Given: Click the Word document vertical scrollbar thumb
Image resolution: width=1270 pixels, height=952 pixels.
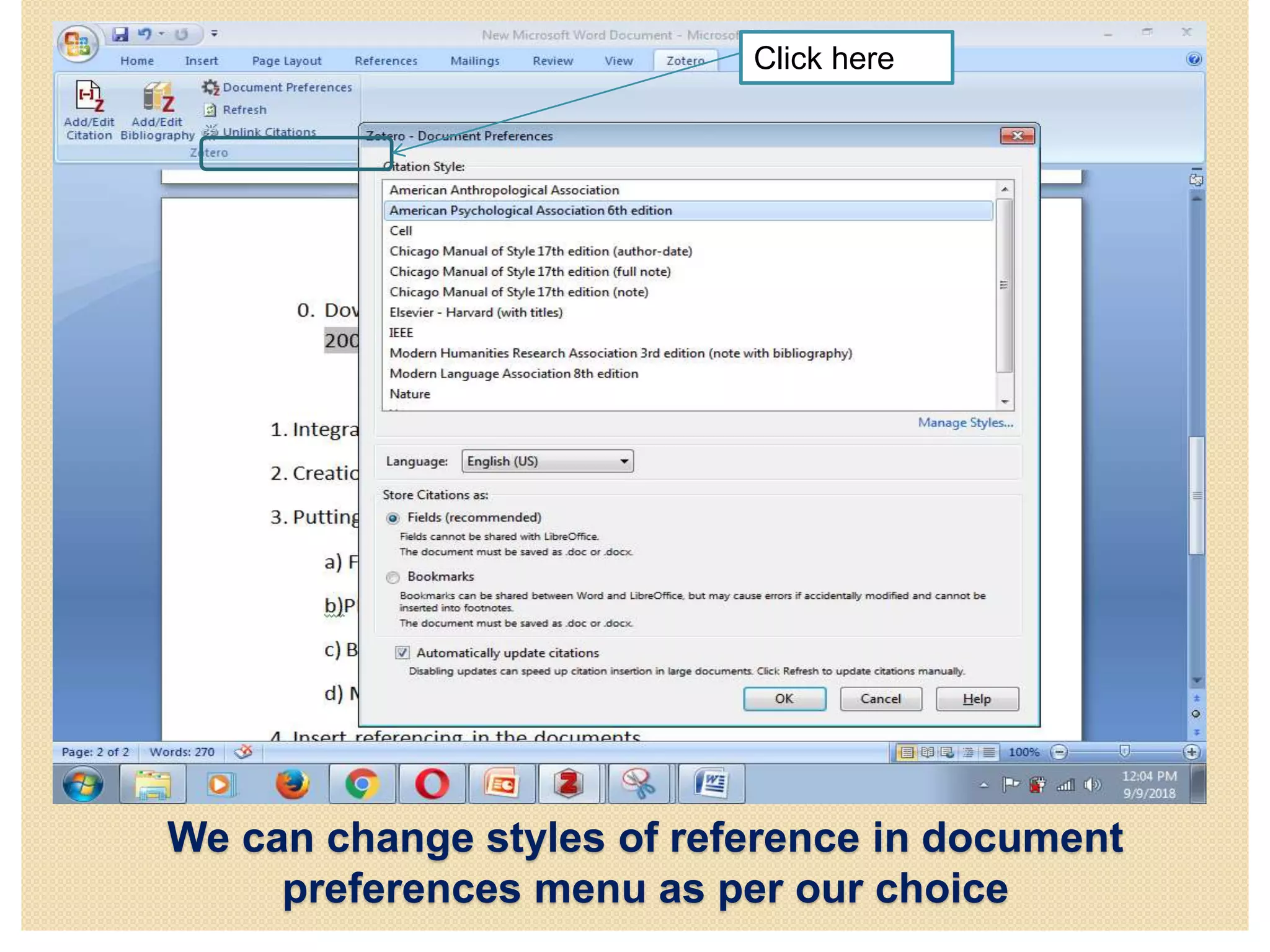Looking at the screenshot, I should pos(1197,496).
